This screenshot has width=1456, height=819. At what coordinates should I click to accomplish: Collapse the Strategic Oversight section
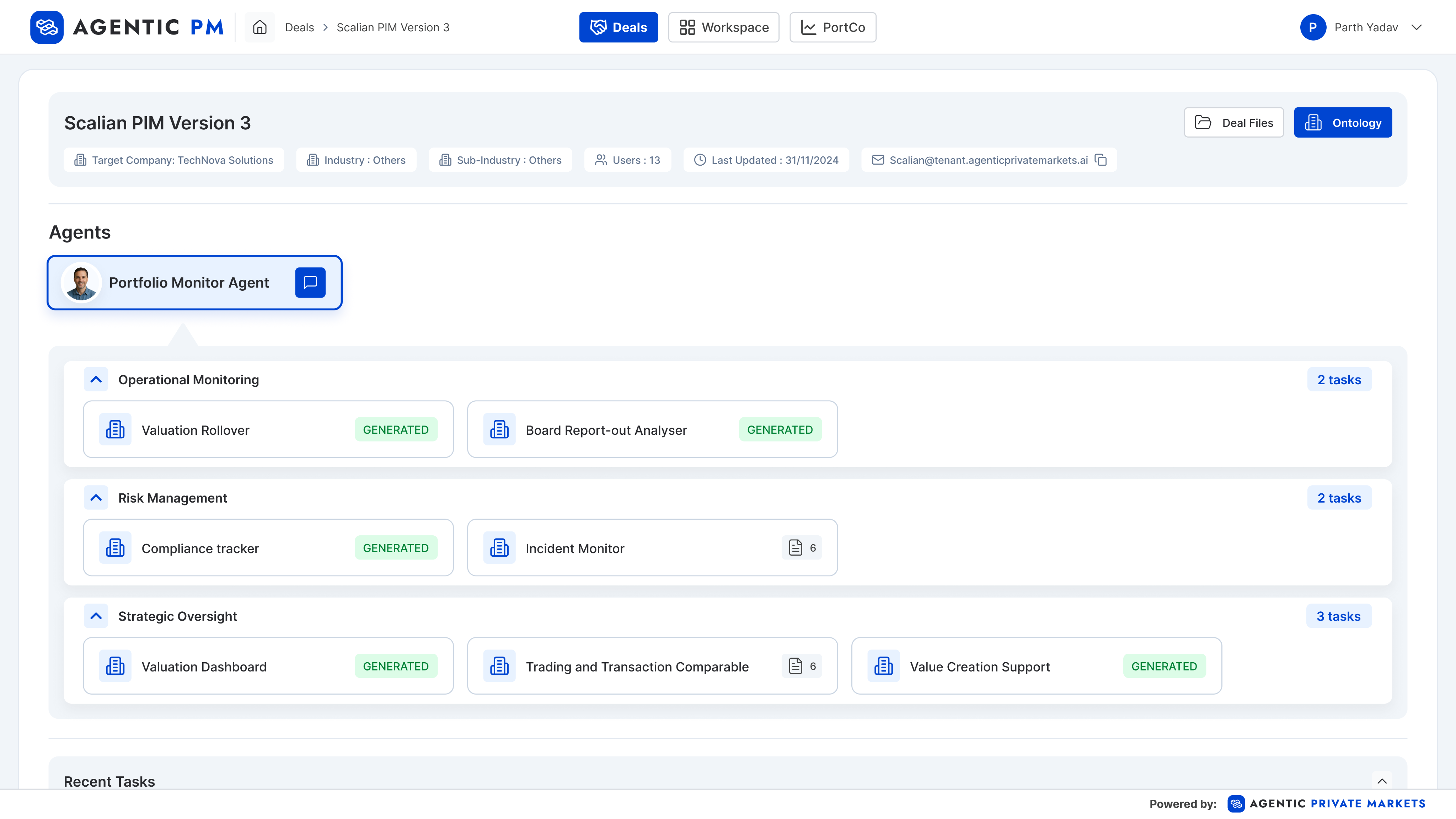point(96,616)
